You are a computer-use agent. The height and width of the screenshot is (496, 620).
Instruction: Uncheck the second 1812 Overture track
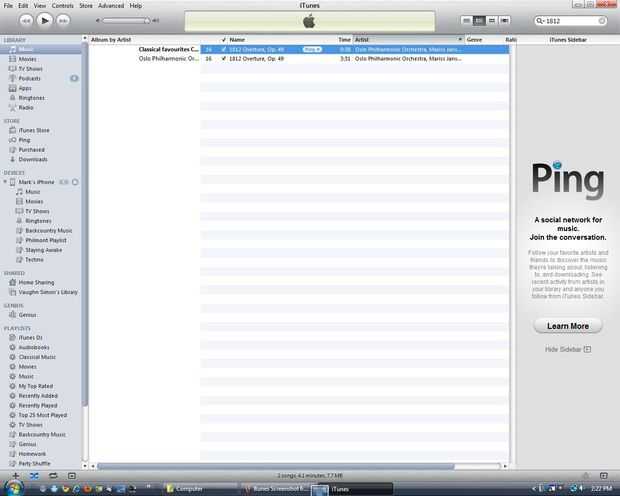(x=223, y=59)
